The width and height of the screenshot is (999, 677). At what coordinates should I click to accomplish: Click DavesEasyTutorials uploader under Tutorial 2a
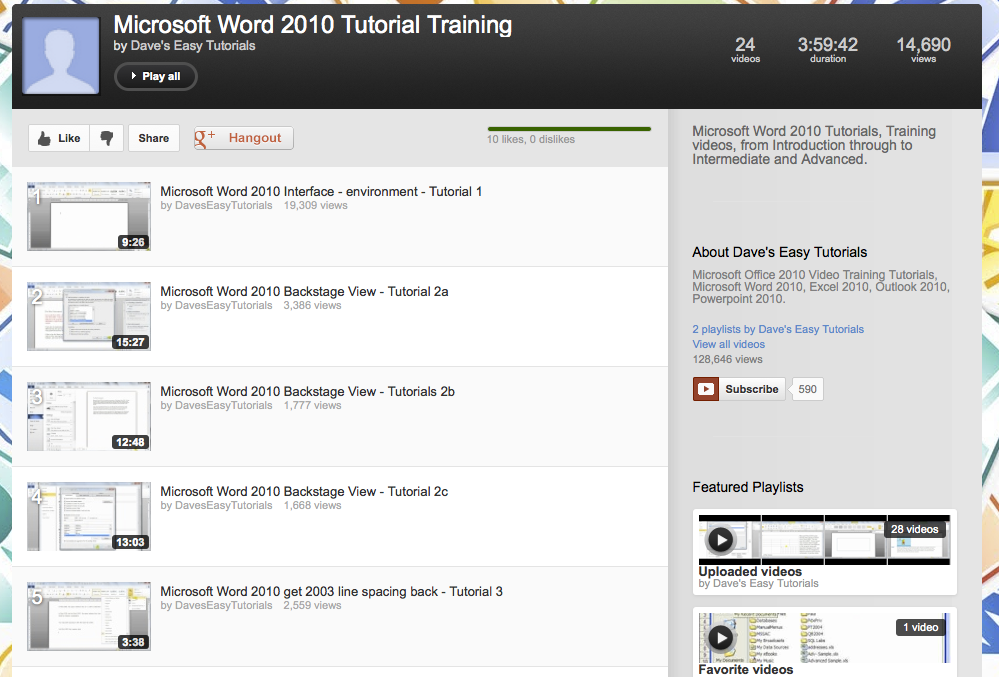[224, 306]
